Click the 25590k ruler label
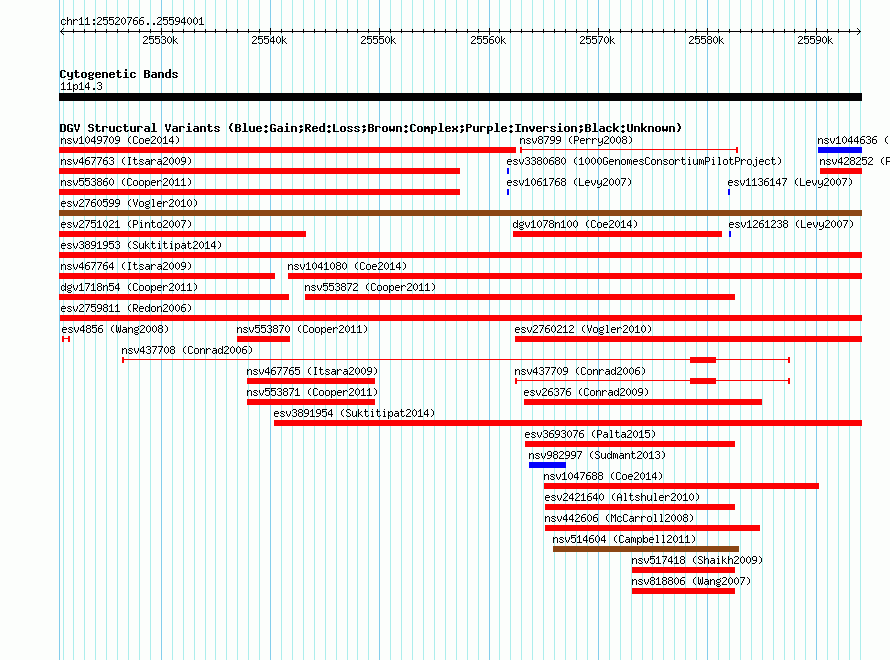 click(815, 40)
